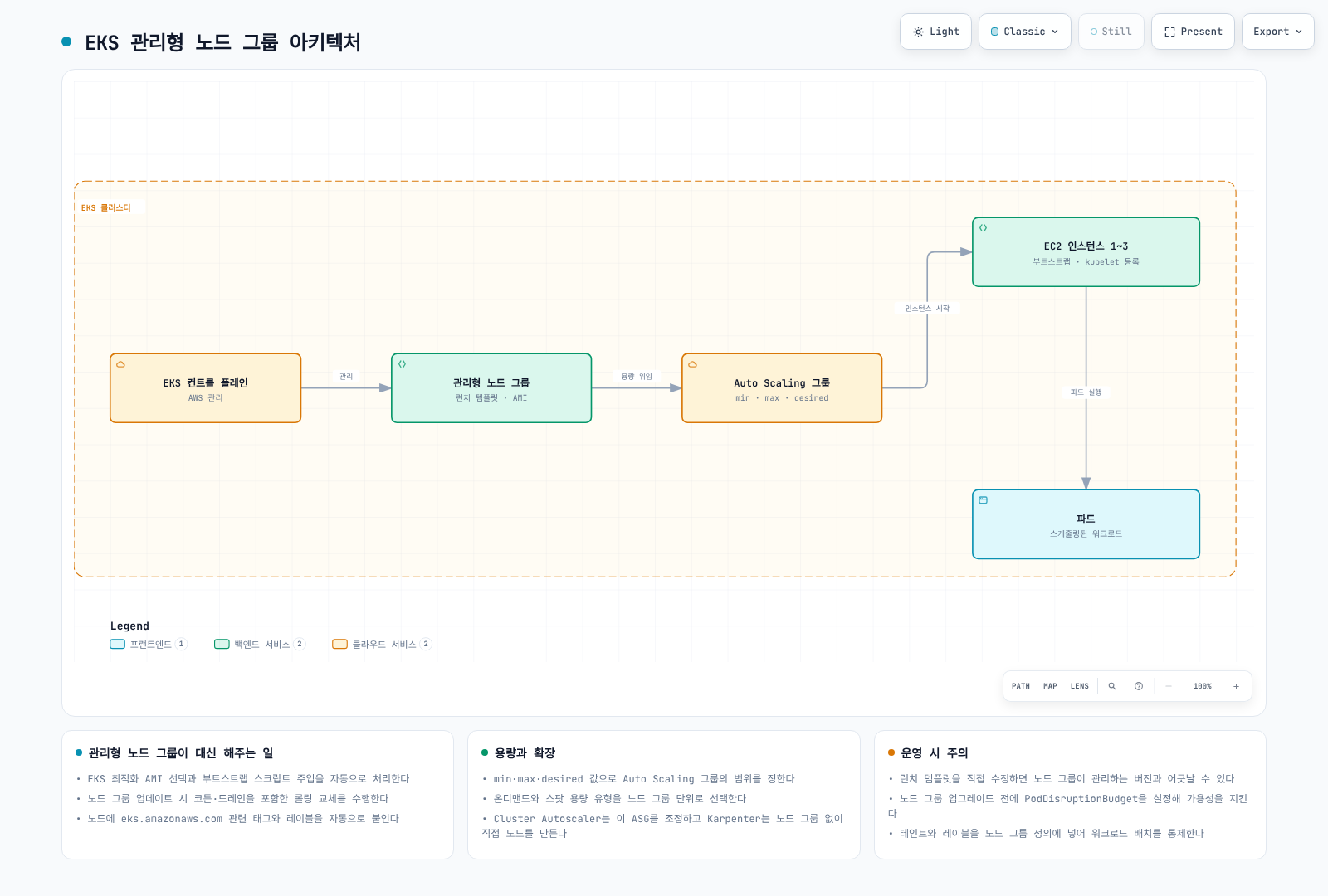1328x896 pixels.
Task: Click cloud icon on Auto Scaling 그룹 node
Action: tap(692, 364)
